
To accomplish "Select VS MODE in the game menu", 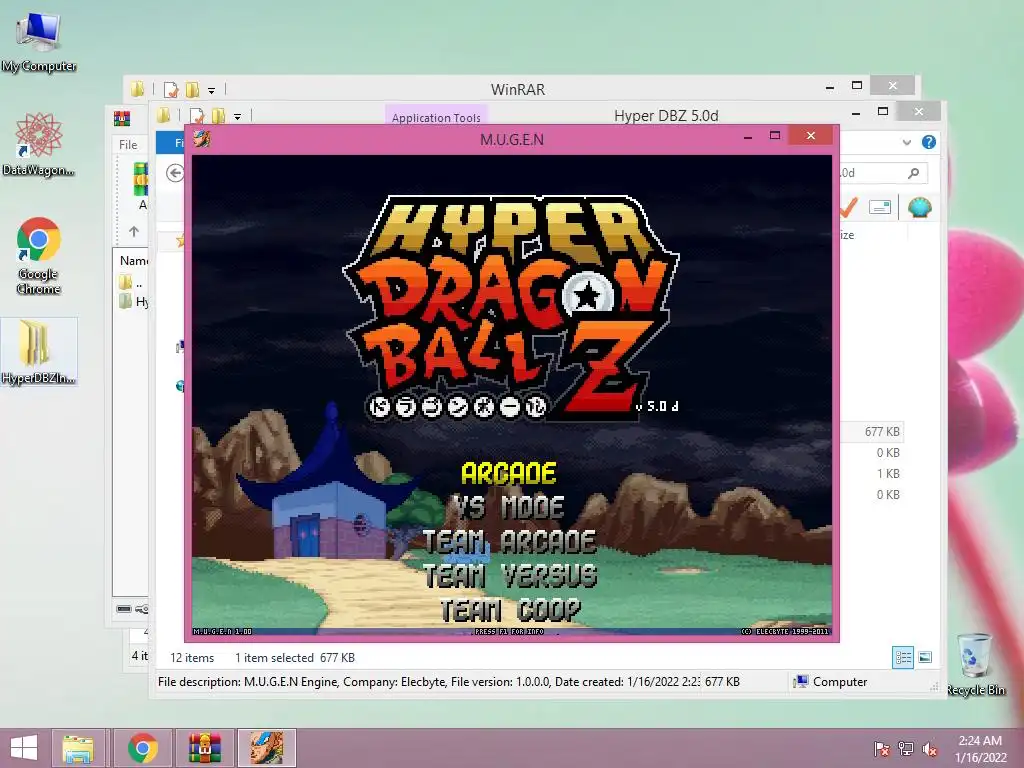I will click(509, 507).
